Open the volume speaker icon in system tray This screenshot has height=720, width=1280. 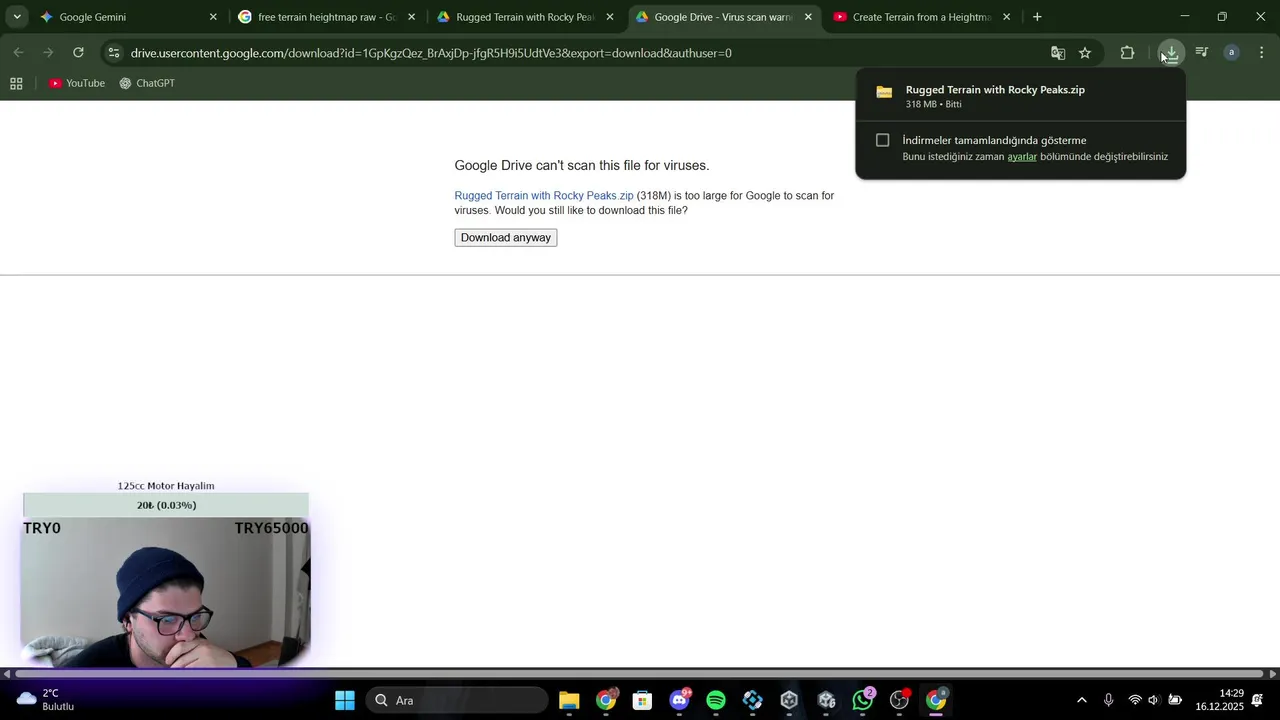(x=1153, y=700)
